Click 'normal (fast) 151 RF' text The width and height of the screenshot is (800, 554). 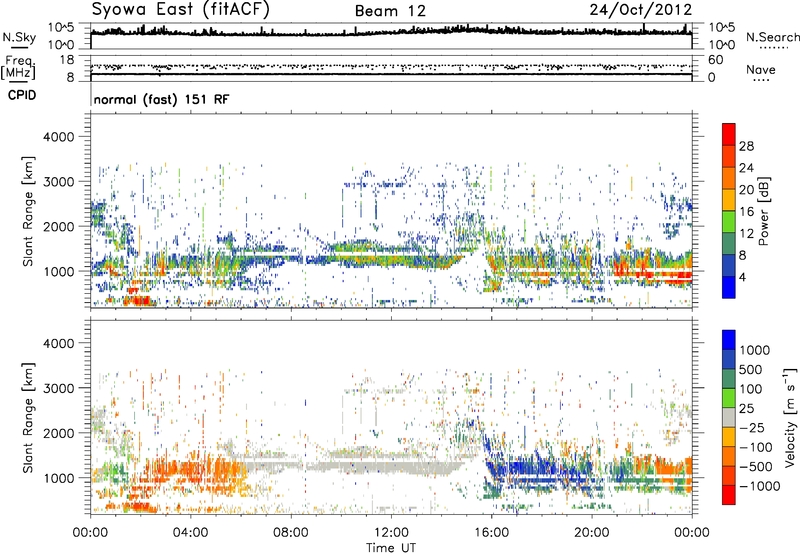(x=161, y=99)
